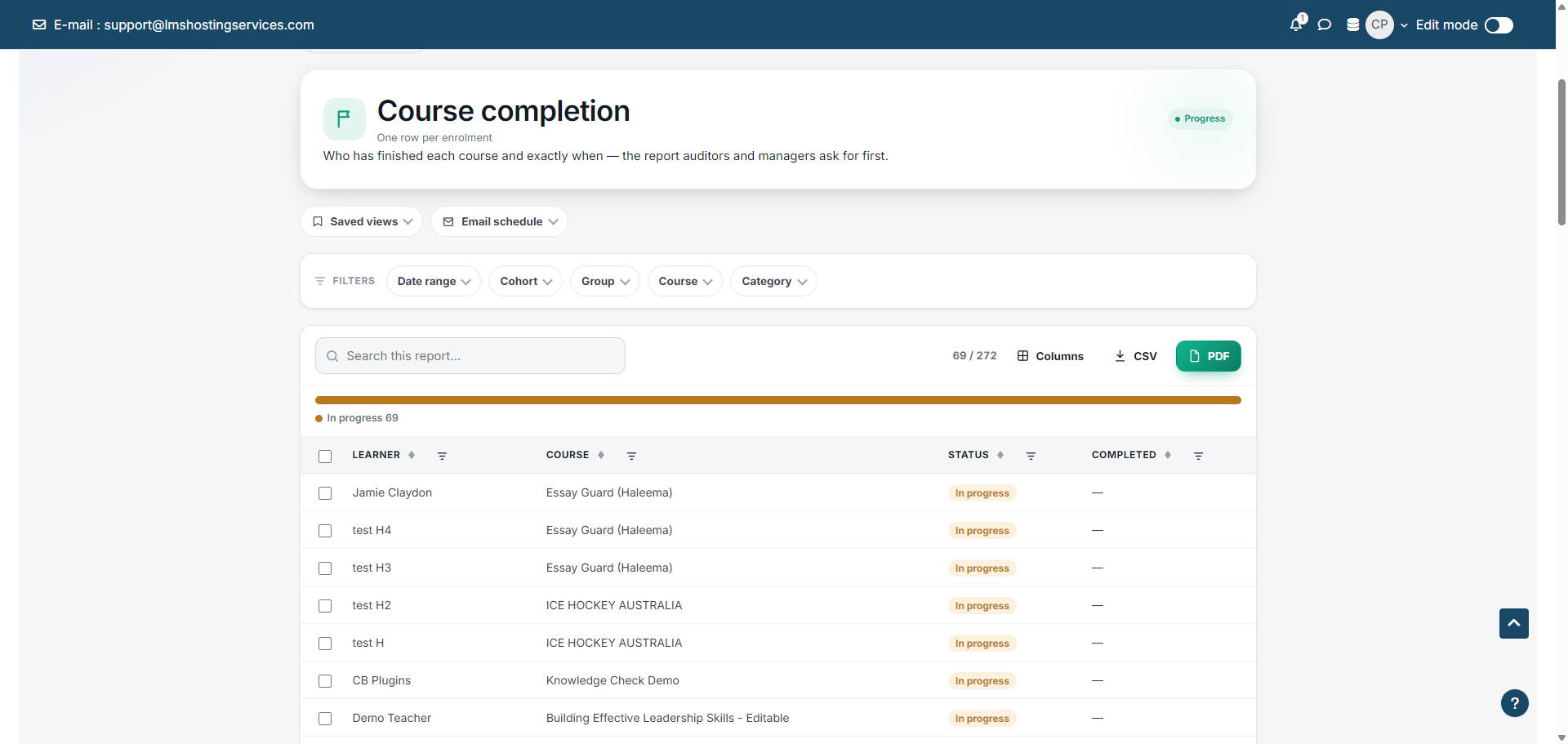The width and height of the screenshot is (1568, 744).
Task: Click In progress status for Demo Teacher
Action: [x=982, y=719]
